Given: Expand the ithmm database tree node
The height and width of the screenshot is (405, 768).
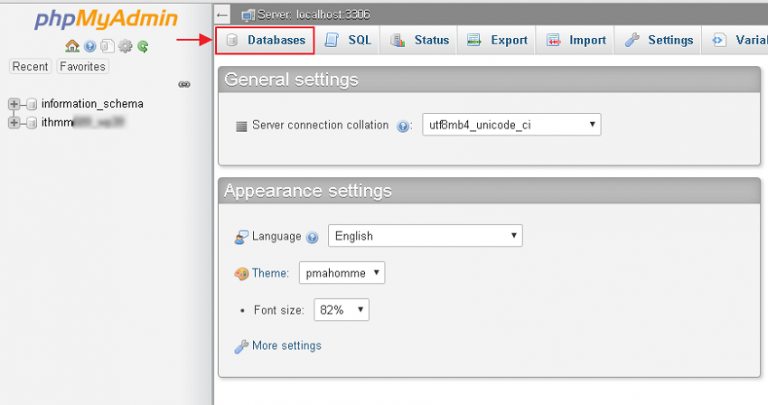Looking at the screenshot, I should coord(14,122).
